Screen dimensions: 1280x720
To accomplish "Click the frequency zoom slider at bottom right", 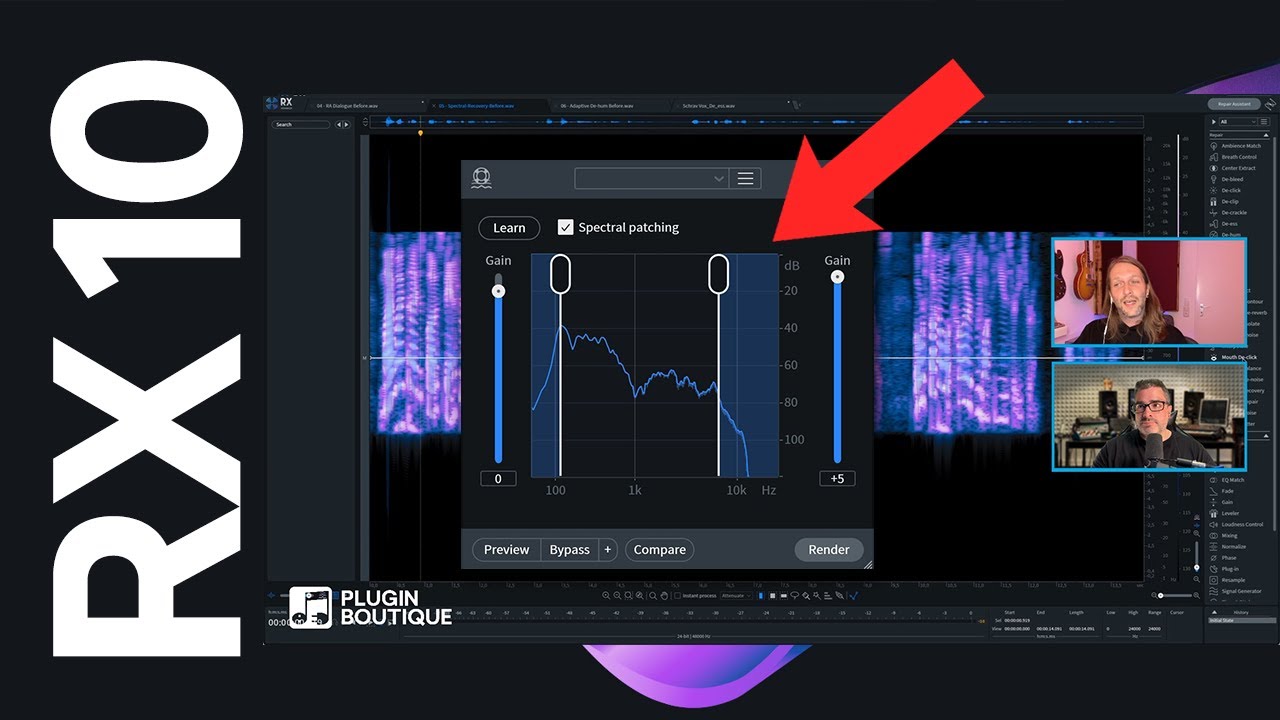I will pyautogui.click(x=1196, y=555).
